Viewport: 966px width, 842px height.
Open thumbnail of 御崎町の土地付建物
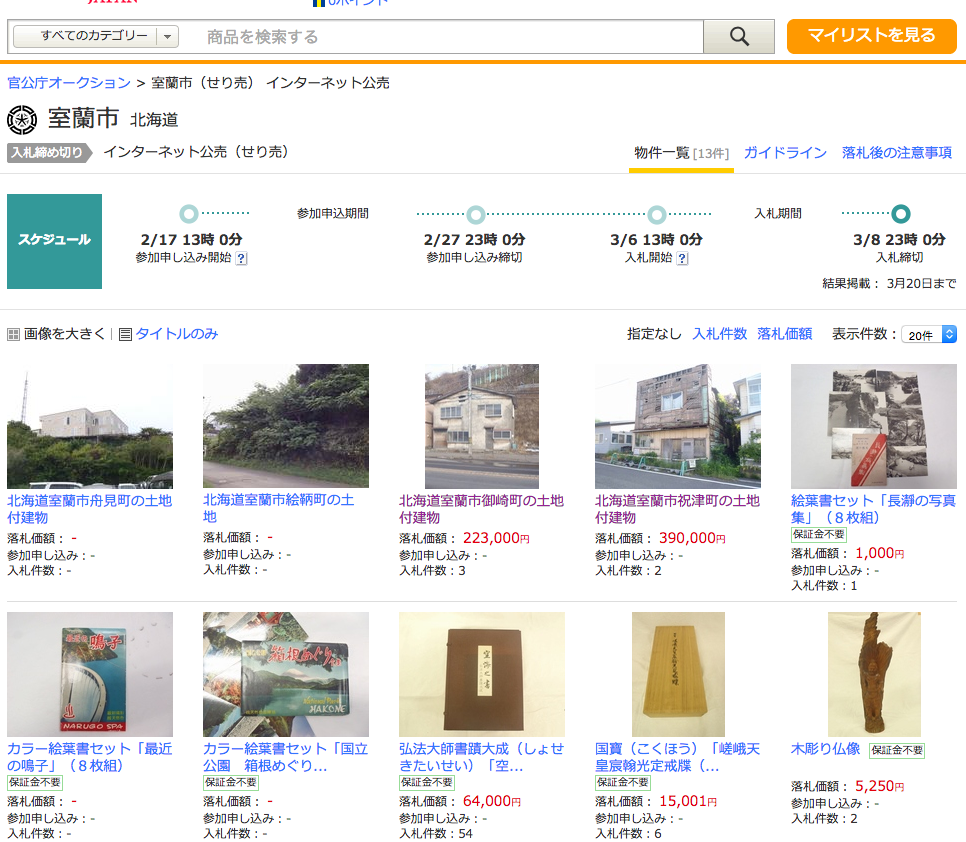(482, 426)
